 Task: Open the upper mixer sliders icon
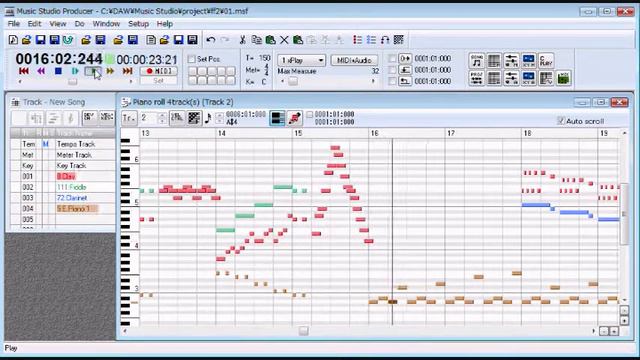pyautogui.click(x=511, y=61)
